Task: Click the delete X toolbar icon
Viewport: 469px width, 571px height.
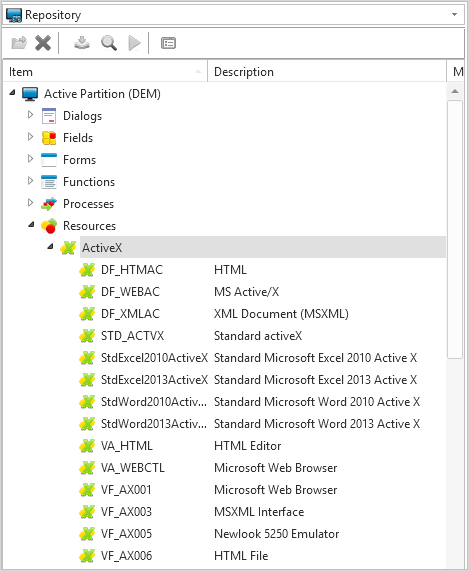Action: pyautogui.click(x=43, y=43)
